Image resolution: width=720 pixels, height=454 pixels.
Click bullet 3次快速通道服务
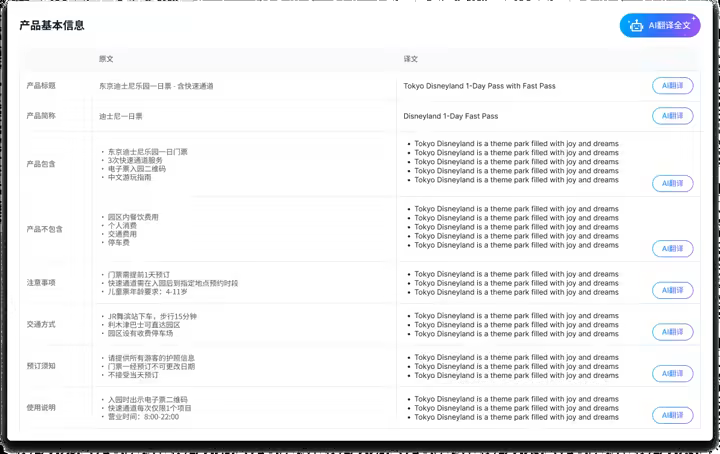tap(135, 160)
